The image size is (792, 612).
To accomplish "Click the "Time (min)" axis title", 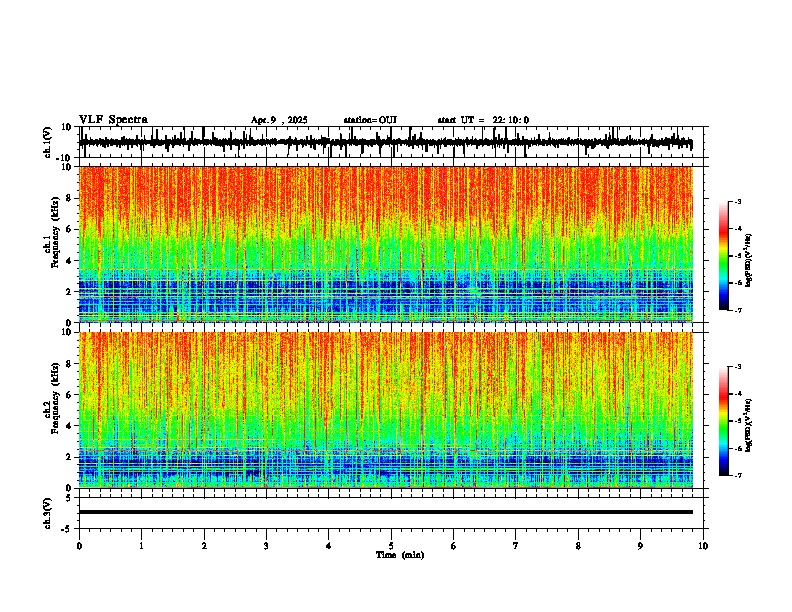I will pyautogui.click(x=400, y=555).
